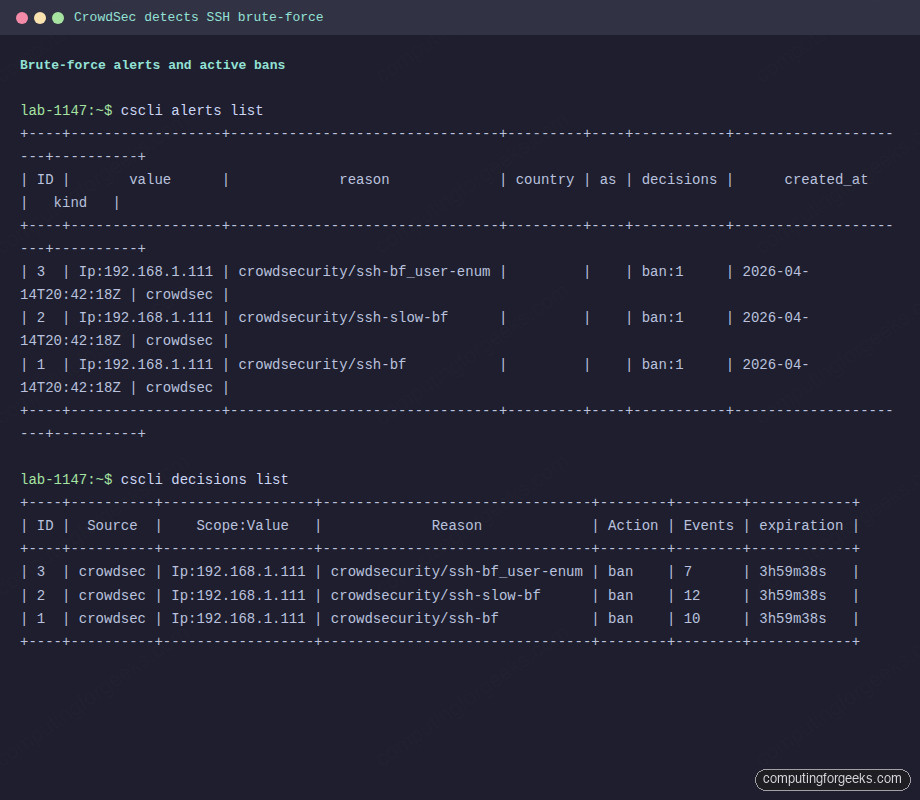This screenshot has height=800, width=920.
Task: Expand the ID column header in alerts table
Action: point(45,179)
